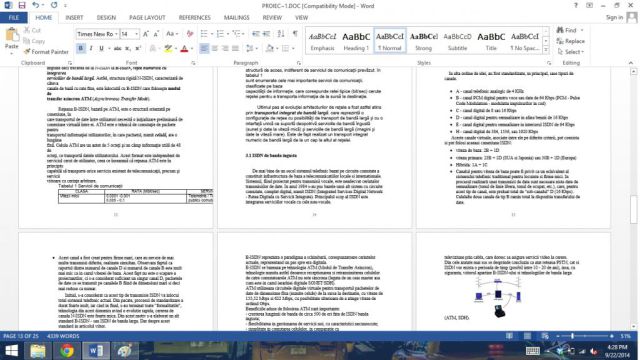Toggle Show paragraph marks pilcrow

click(x=295, y=34)
